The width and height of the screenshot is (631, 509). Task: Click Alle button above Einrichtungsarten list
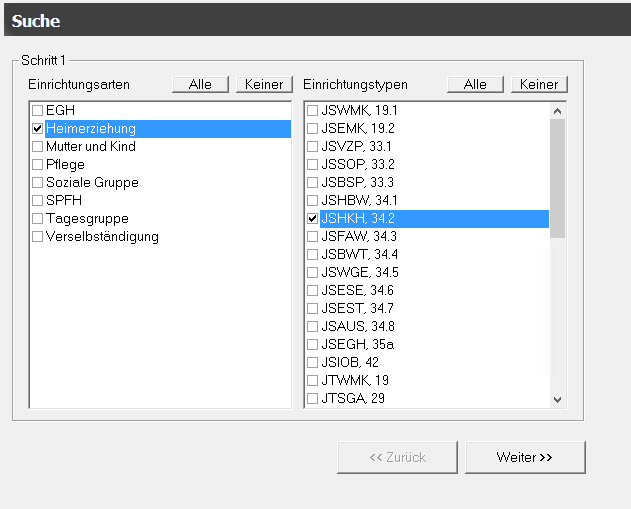pos(200,85)
